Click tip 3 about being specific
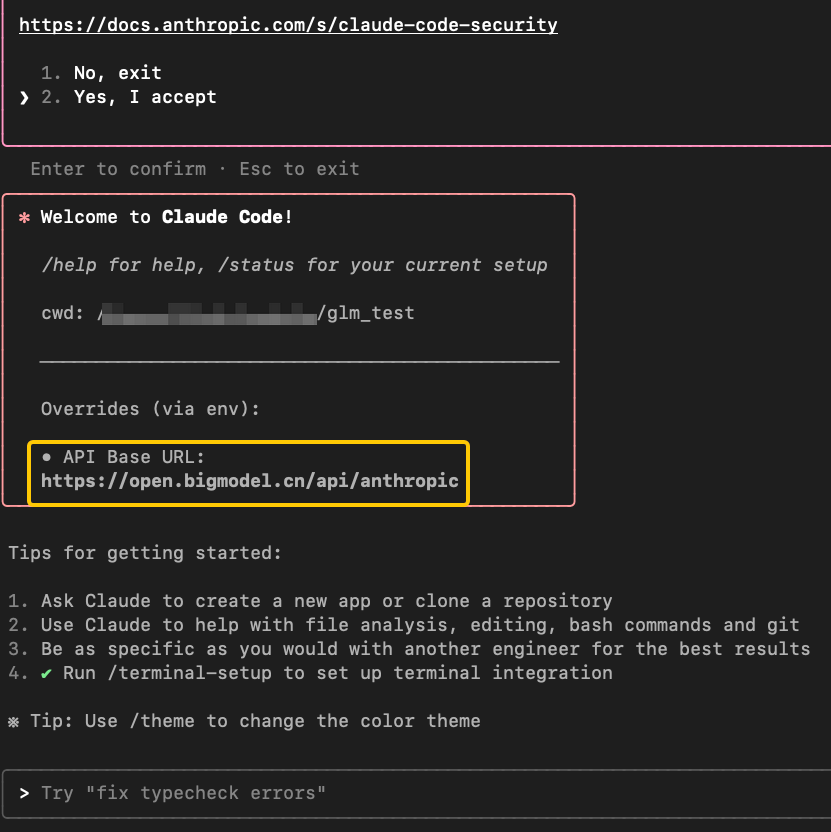Screen dimensions: 831x832 pos(409,649)
